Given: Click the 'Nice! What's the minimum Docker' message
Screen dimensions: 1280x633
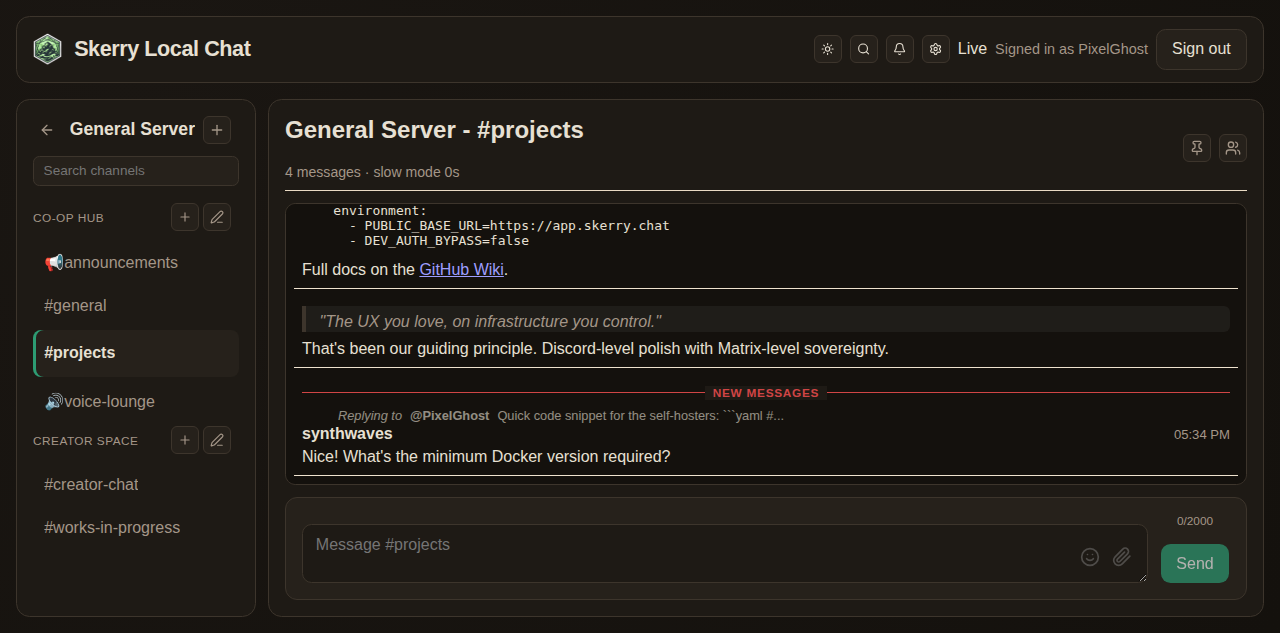Looking at the screenshot, I should [x=486, y=457].
